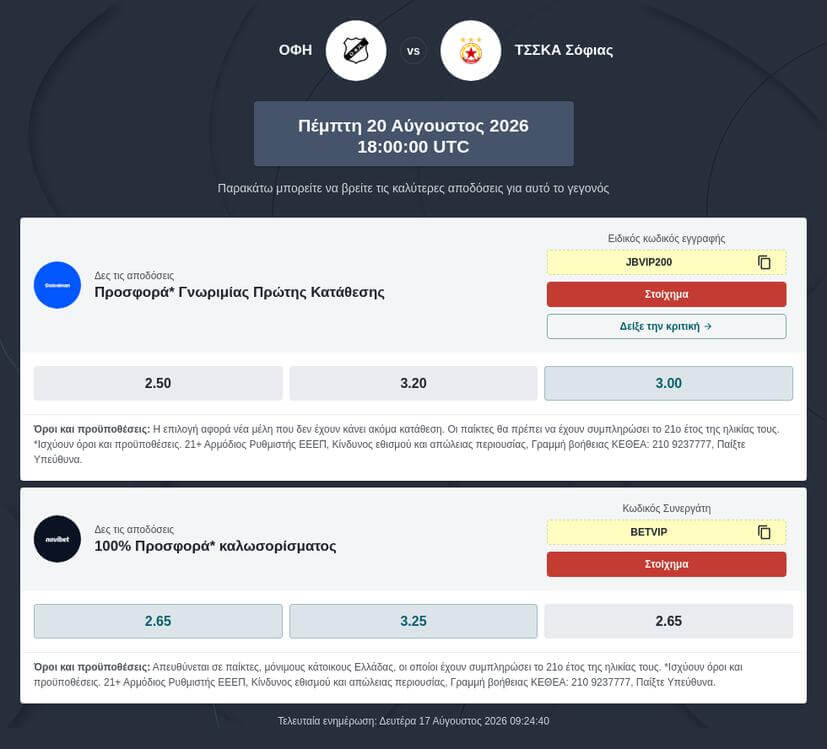
Task: Click the BETVIP affiliate code field
Action: [x=666, y=532]
